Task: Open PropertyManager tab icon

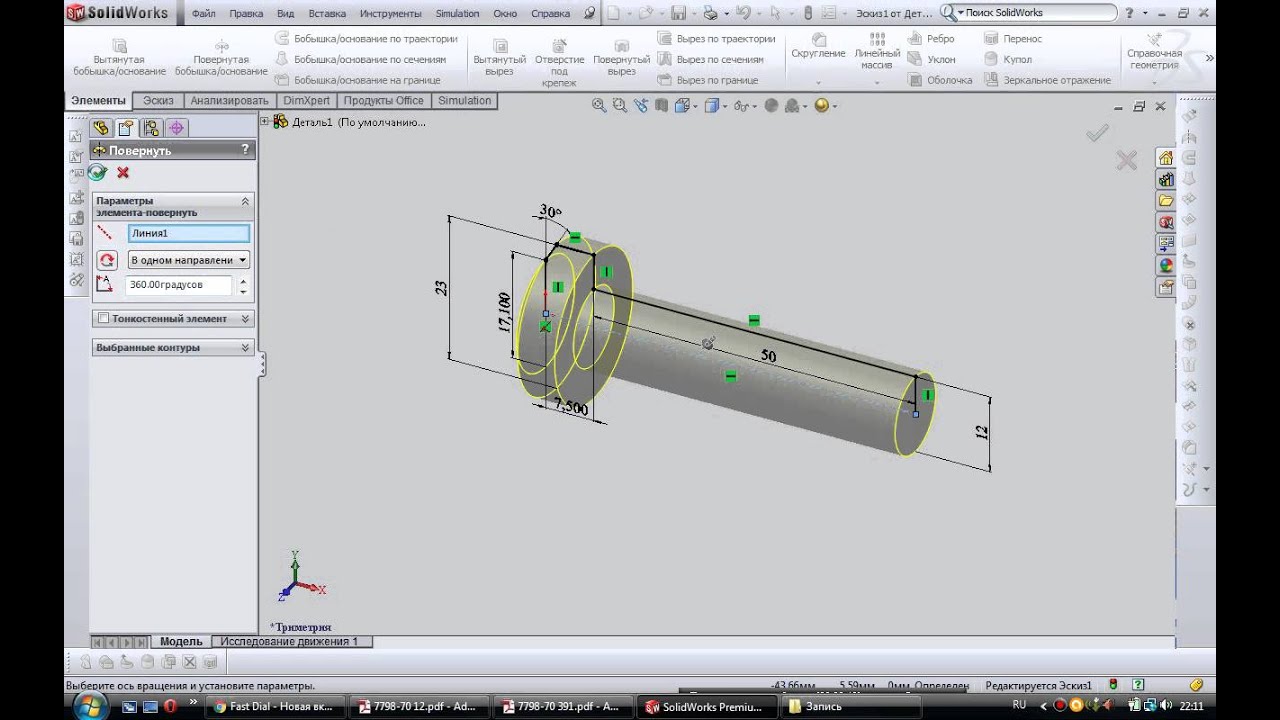Action: coord(125,128)
